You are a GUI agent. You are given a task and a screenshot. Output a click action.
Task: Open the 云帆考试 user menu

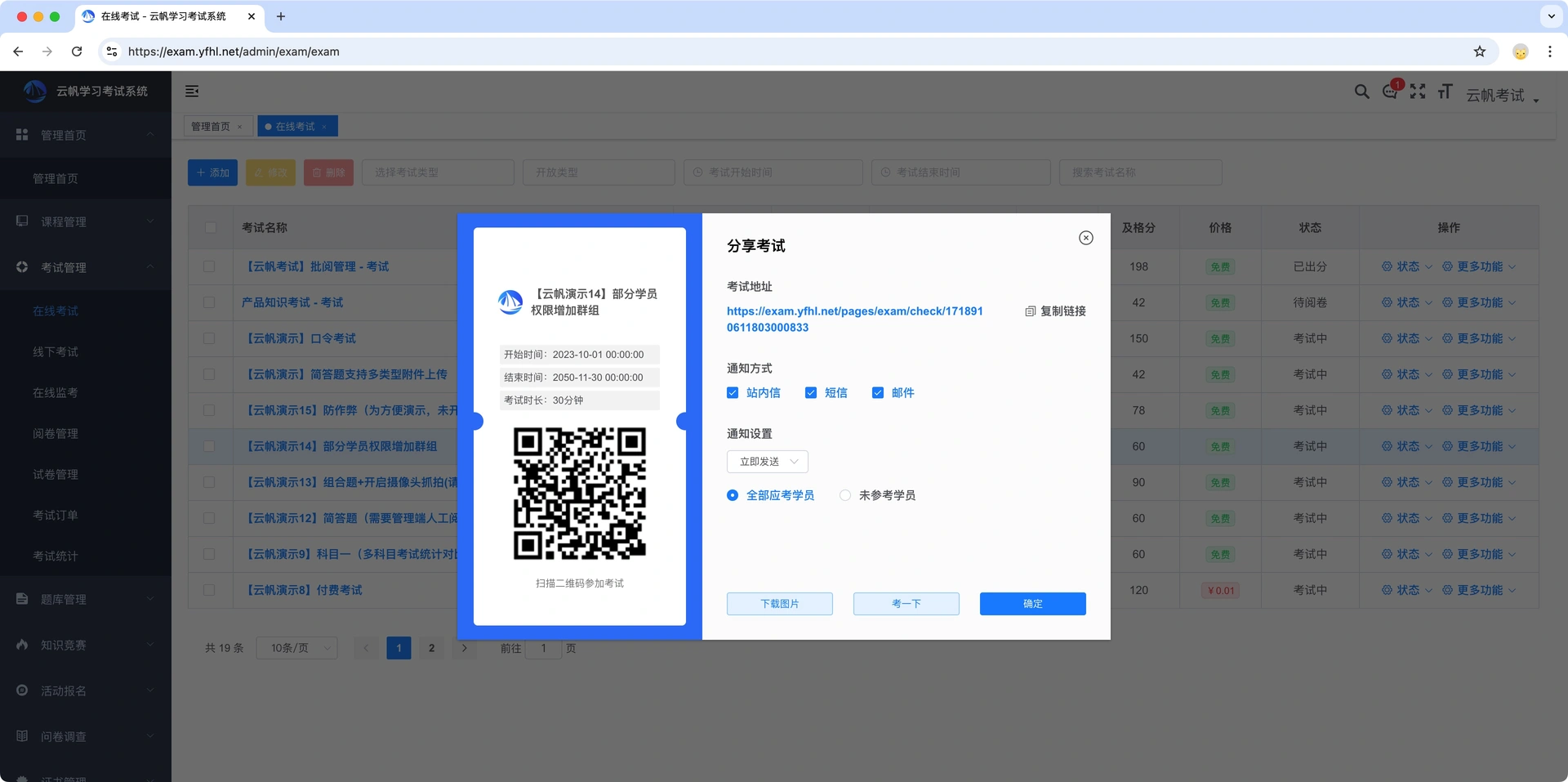1503,96
